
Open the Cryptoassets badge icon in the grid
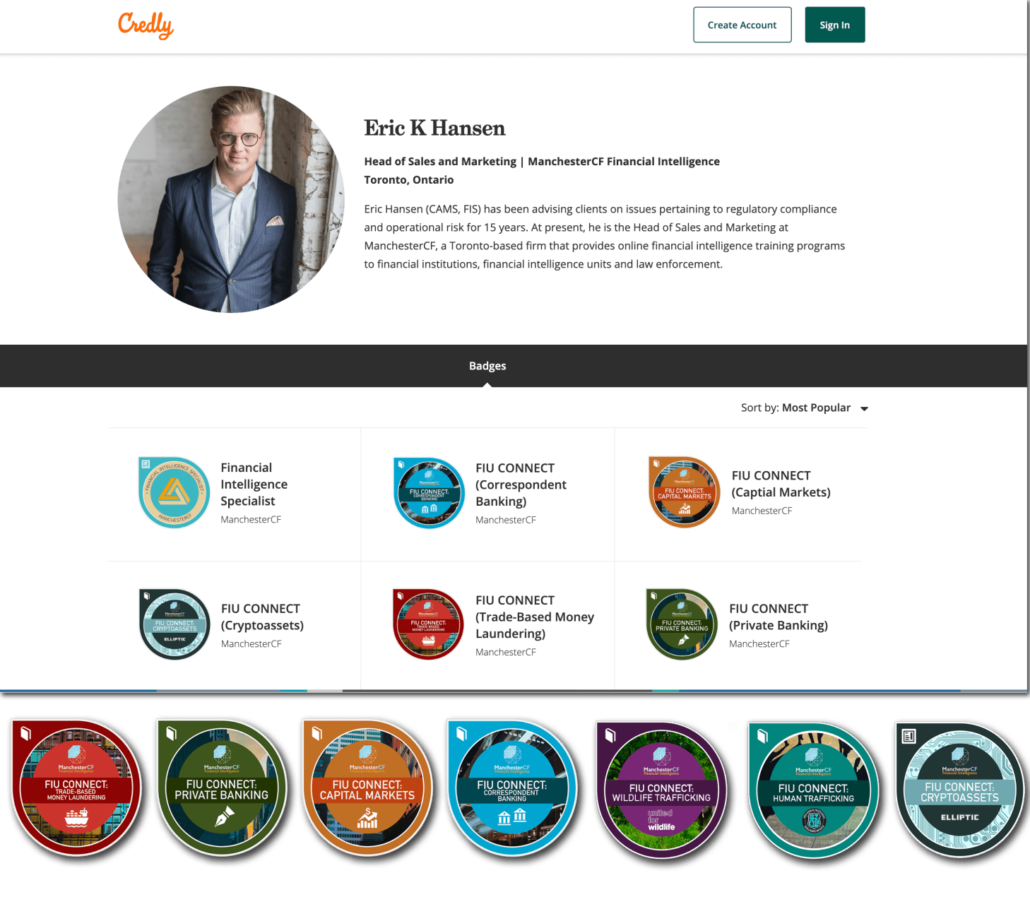point(174,624)
